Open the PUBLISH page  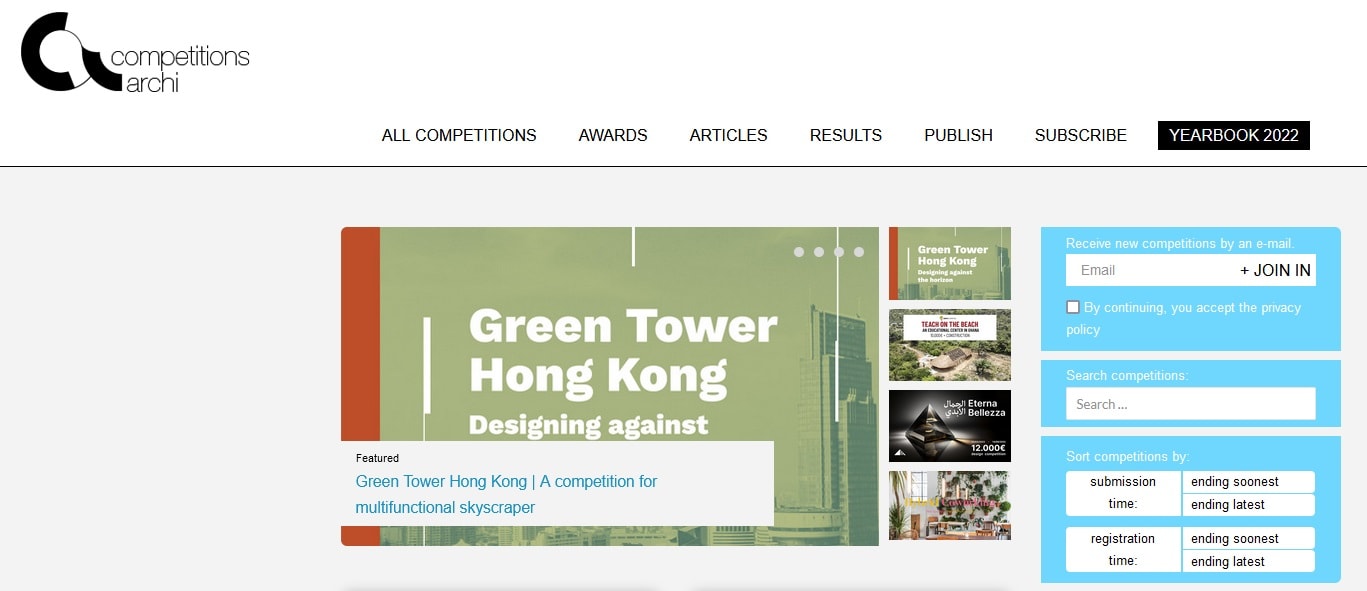(x=958, y=135)
